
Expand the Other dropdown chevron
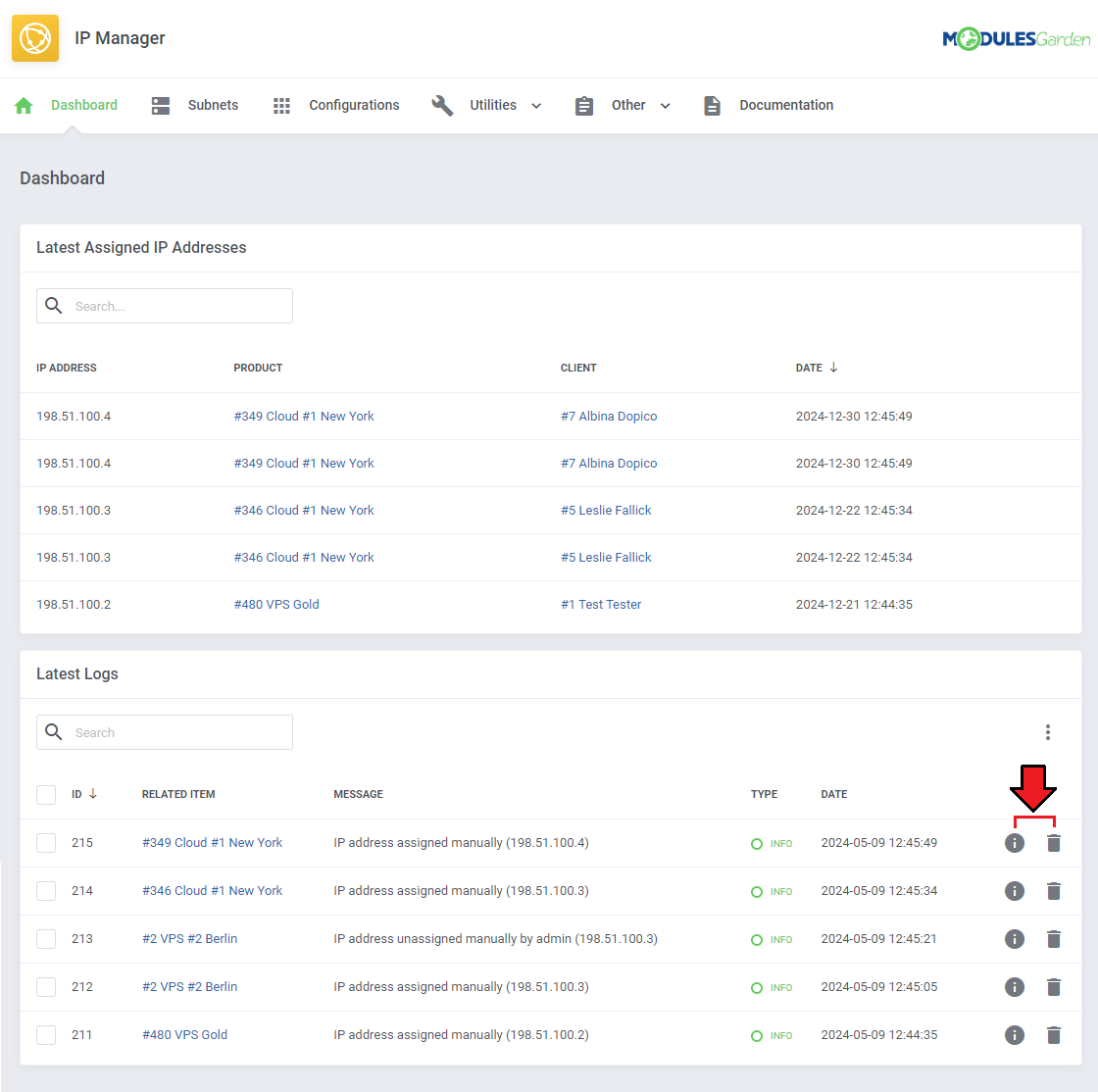click(666, 107)
